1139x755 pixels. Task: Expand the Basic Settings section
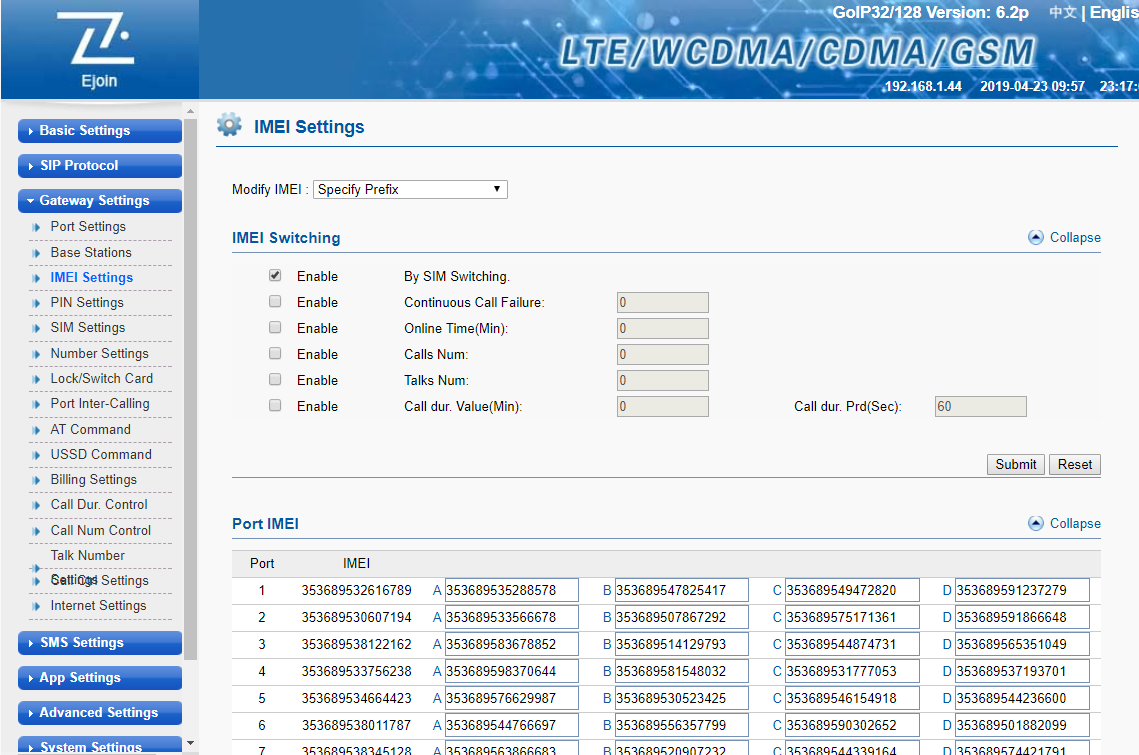coord(100,131)
